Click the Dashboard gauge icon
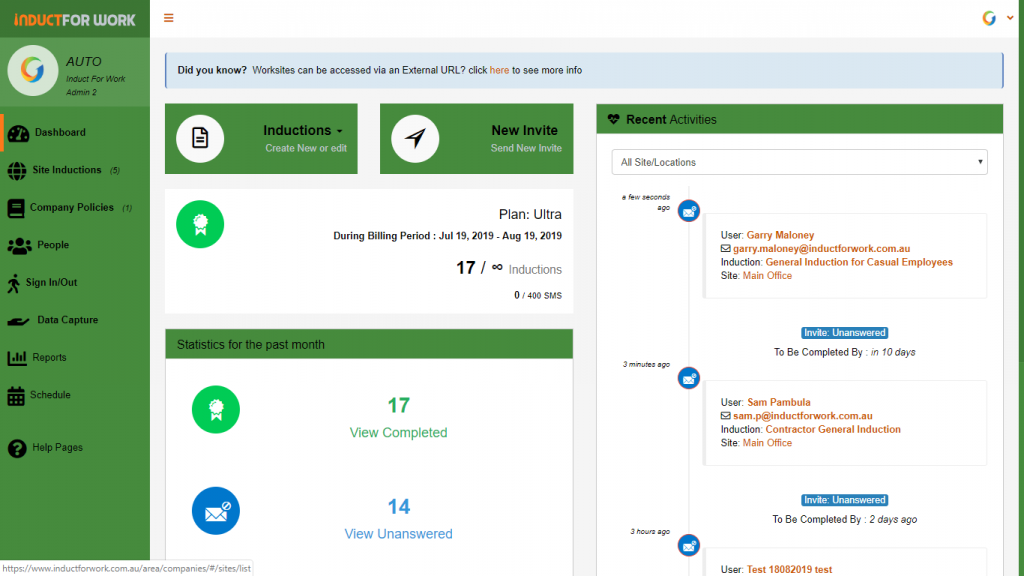 tap(18, 133)
